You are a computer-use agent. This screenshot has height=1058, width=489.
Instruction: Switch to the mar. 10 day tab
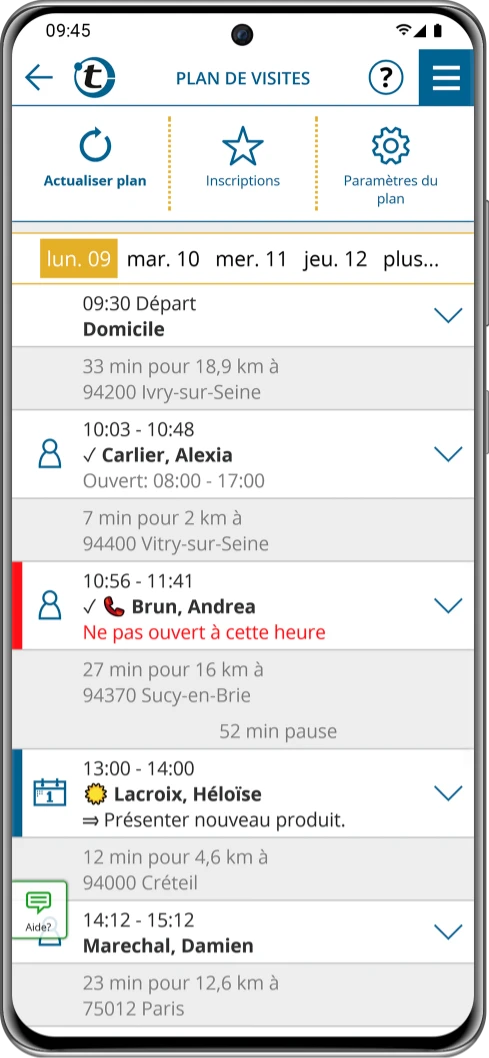click(163, 259)
